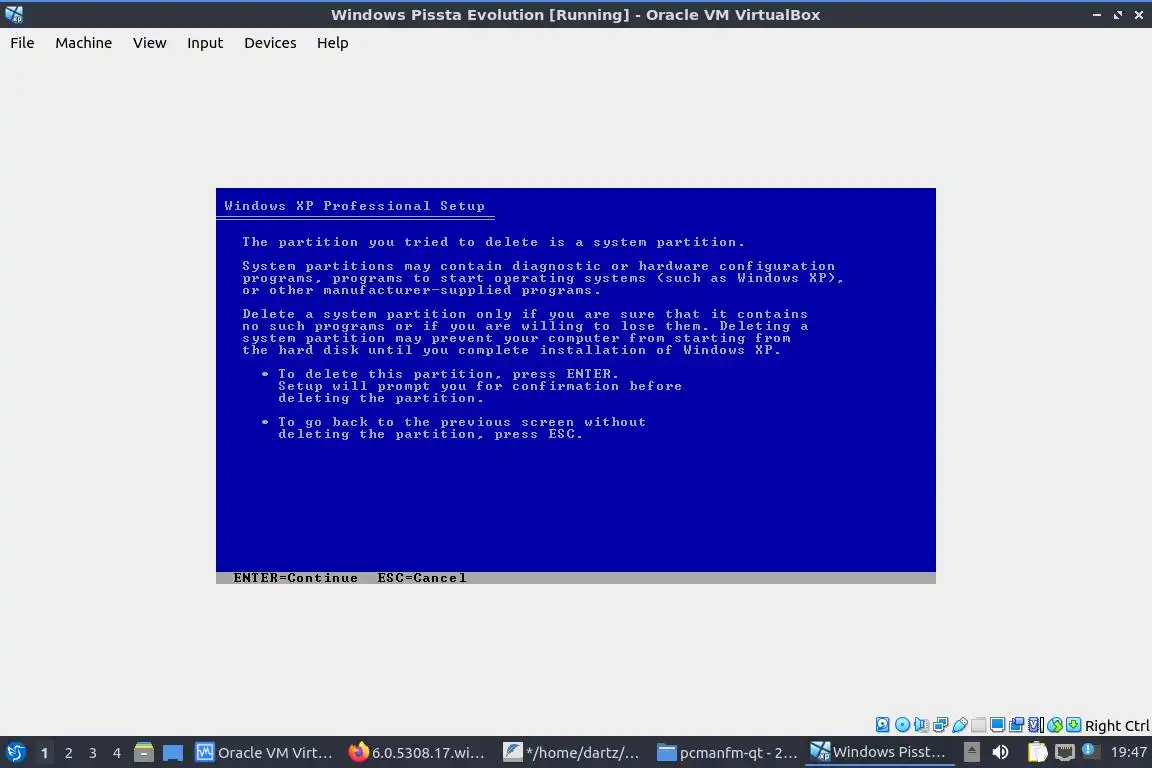Switch to workspace 1
Image resolution: width=1152 pixels, height=768 pixels.
[x=44, y=753]
